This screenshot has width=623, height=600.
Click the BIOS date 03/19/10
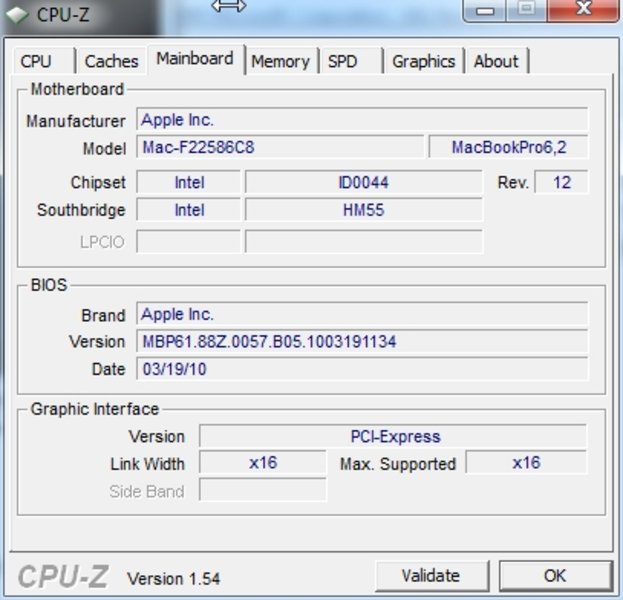[x=362, y=369]
